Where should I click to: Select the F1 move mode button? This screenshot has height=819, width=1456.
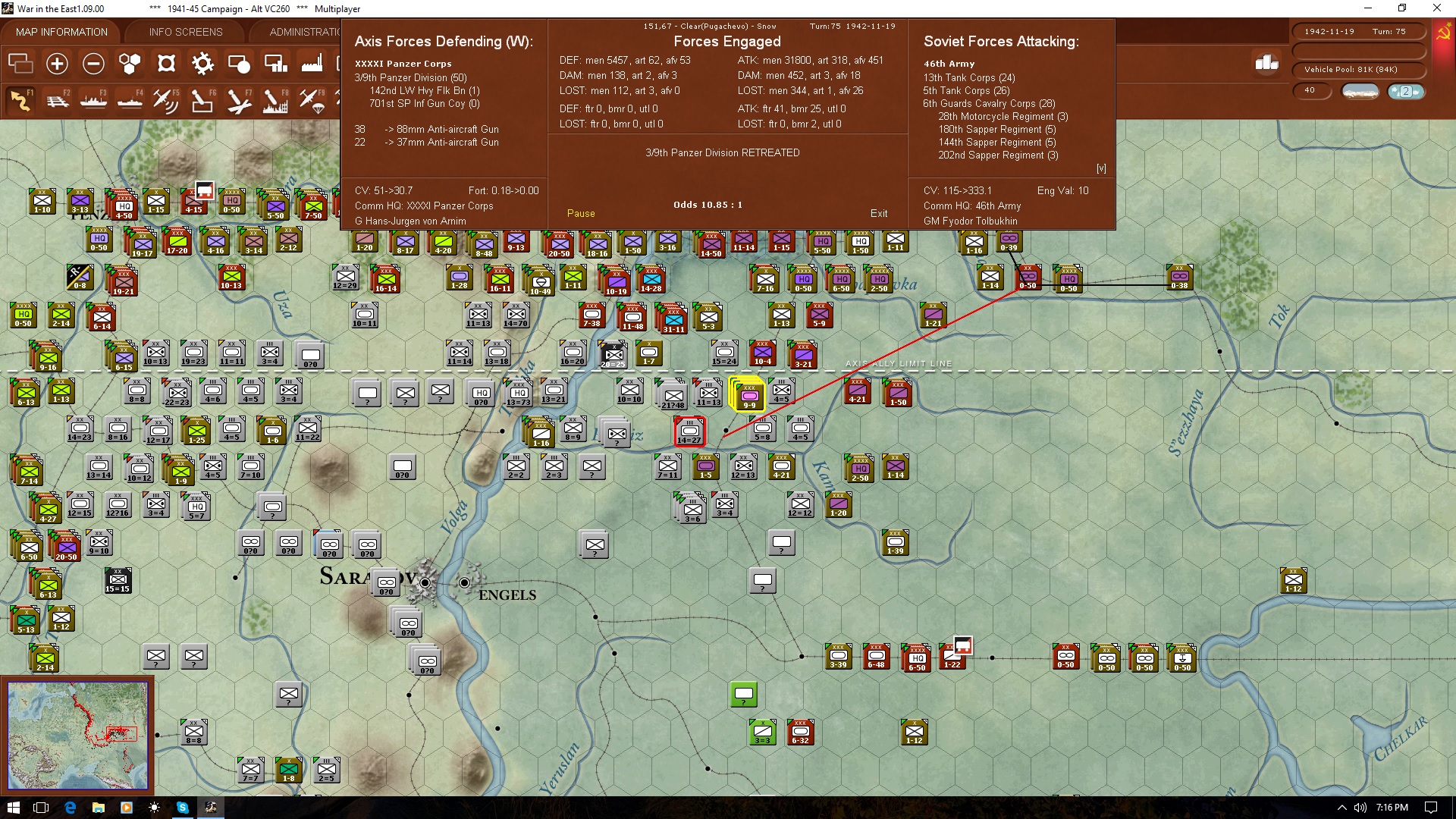[x=20, y=101]
